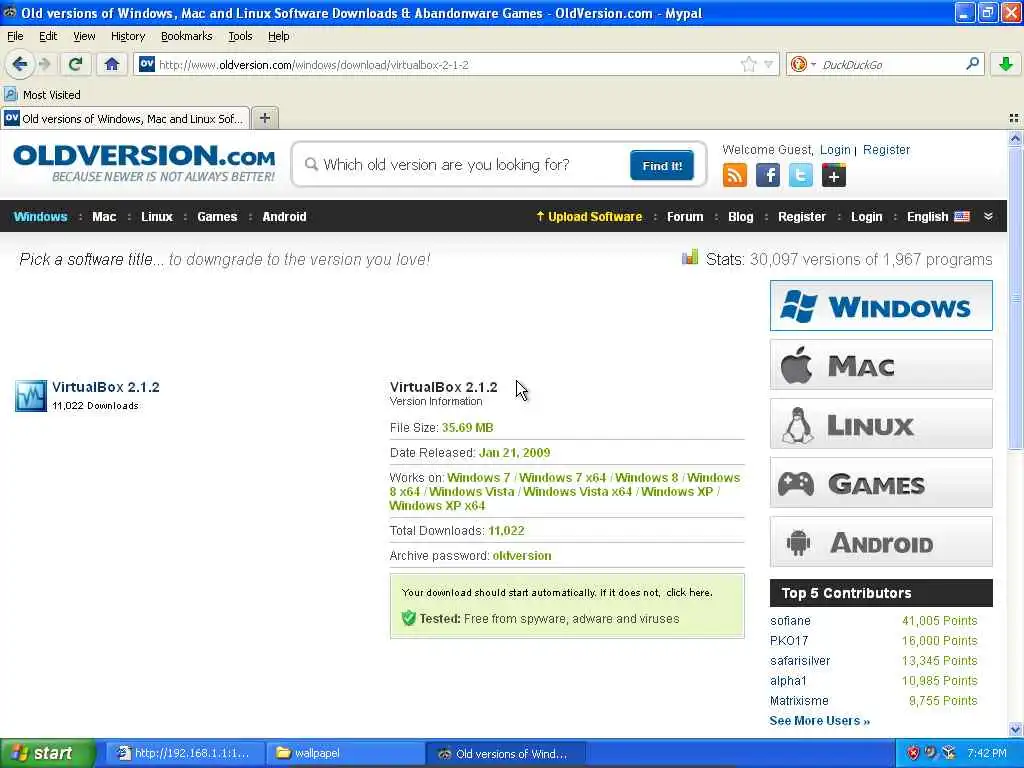Click the large Linux category button
Screen dimensions: 1024x768
(881, 424)
